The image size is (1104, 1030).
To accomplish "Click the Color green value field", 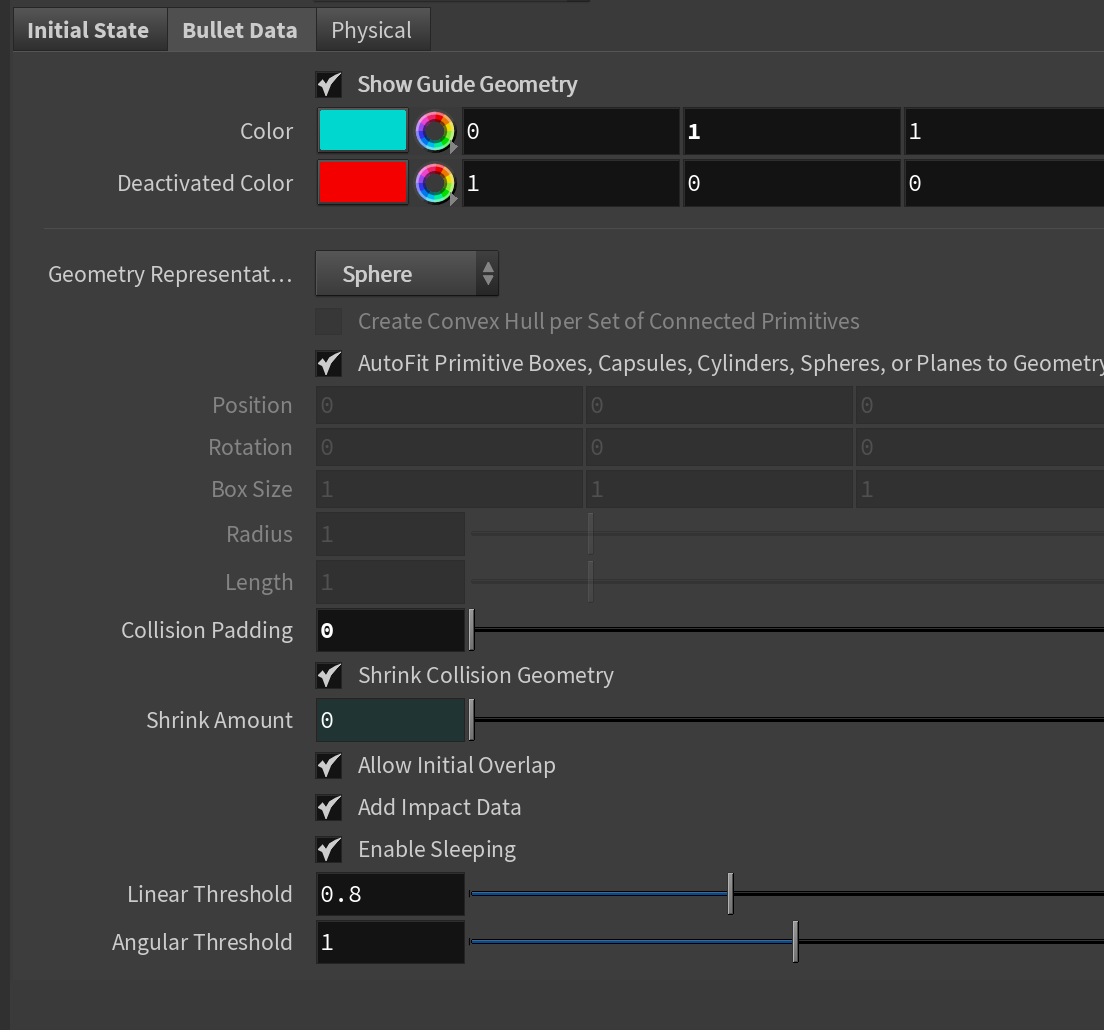I will click(792, 132).
